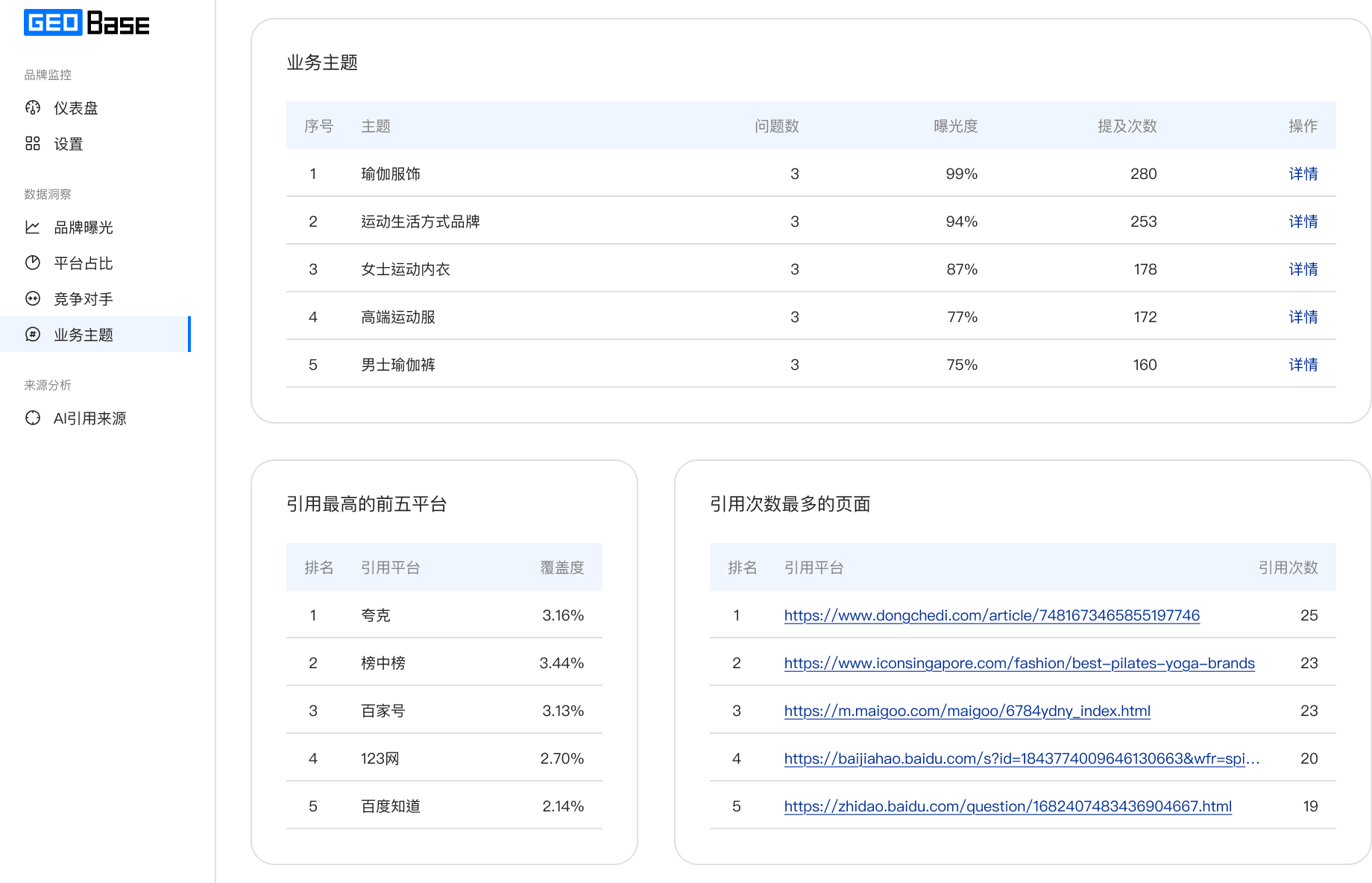Click the 引用最高的前五平台 heading
This screenshot has height=883, width=1372.
[x=366, y=504]
